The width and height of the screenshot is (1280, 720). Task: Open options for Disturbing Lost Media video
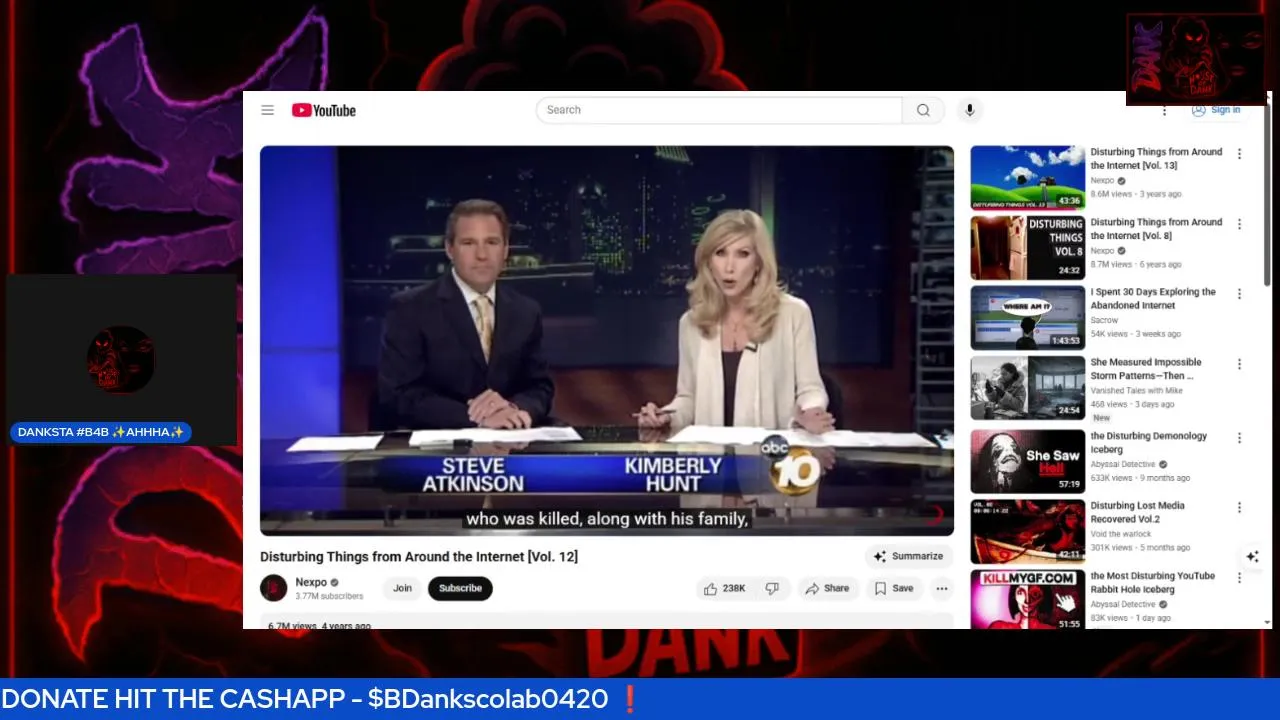coord(1239,508)
